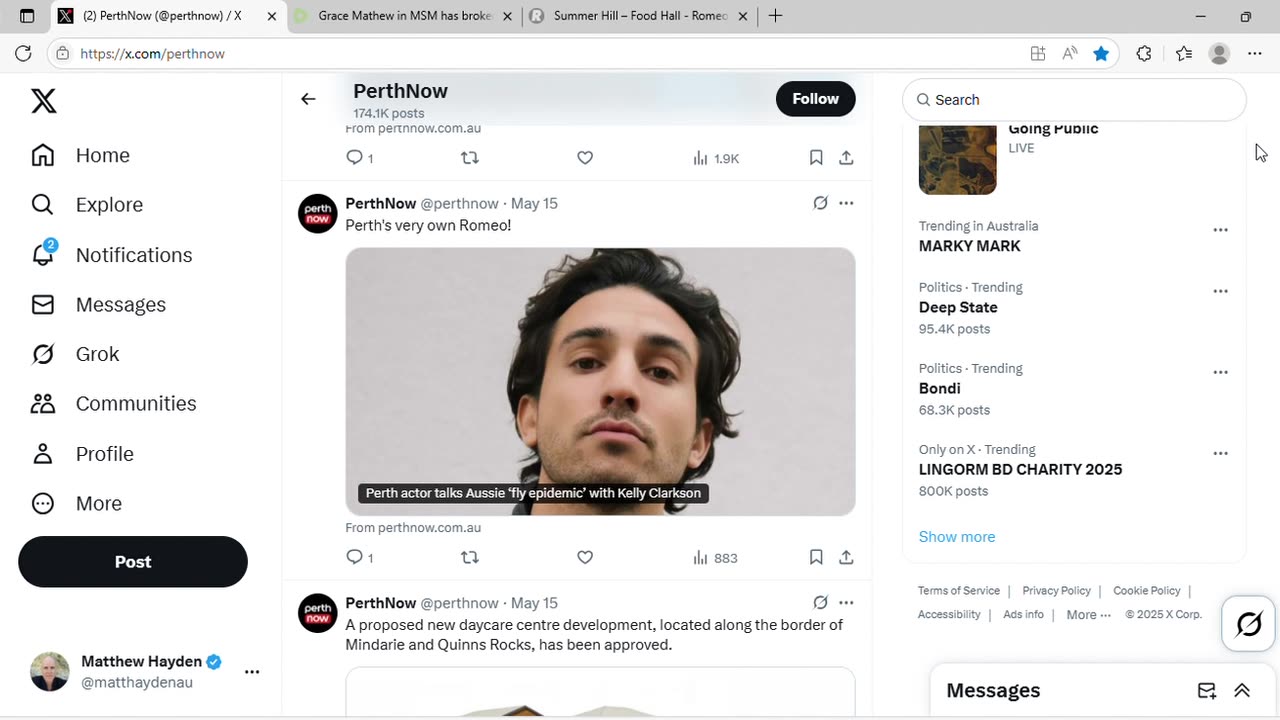The height and width of the screenshot is (720, 1280).
Task: Repost the Perth's very own Romeo post
Action: click(x=469, y=558)
